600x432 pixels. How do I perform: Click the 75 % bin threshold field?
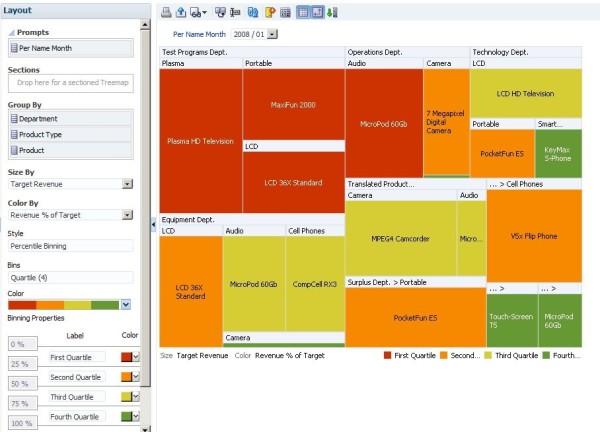(x=23, y=404)
